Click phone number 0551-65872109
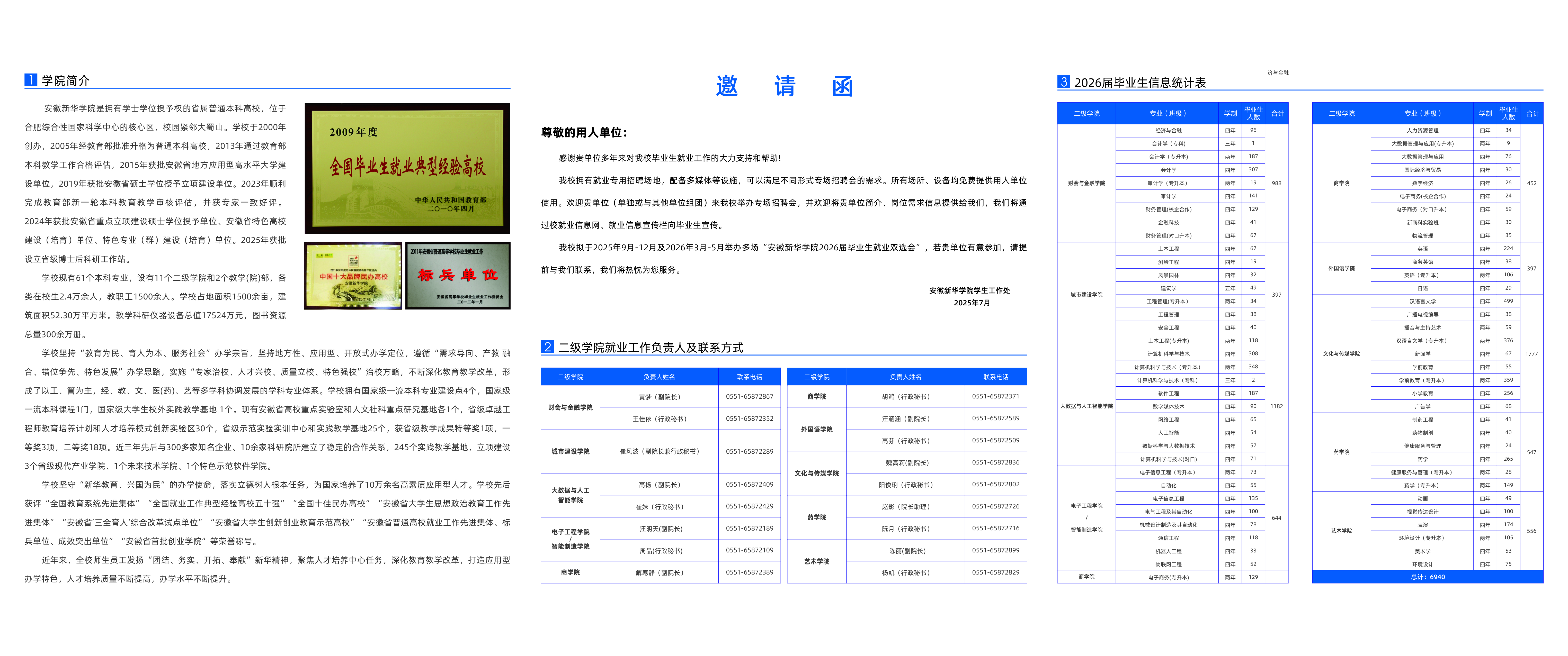 point(749,550)
